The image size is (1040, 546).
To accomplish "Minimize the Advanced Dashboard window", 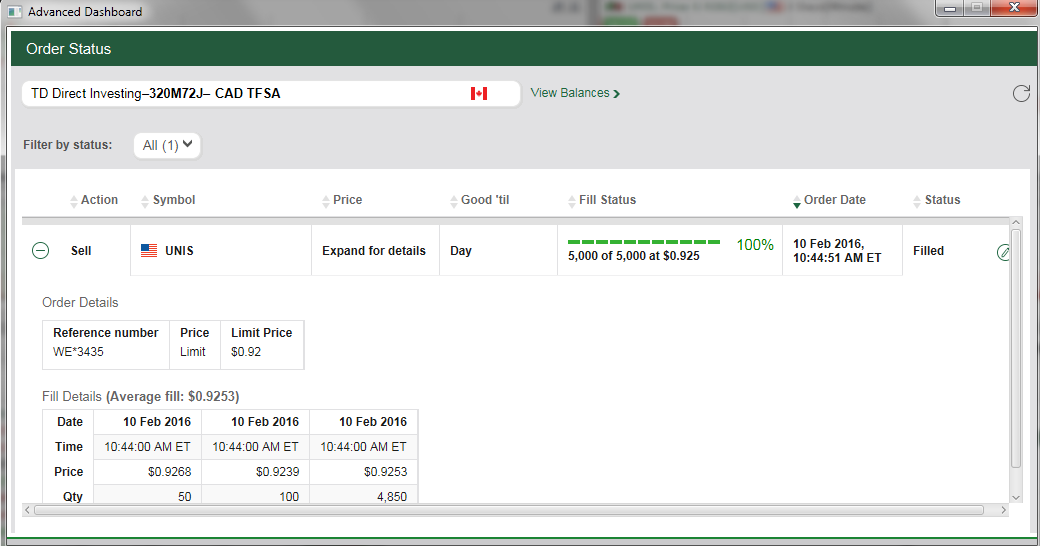I will pos(949,8).
